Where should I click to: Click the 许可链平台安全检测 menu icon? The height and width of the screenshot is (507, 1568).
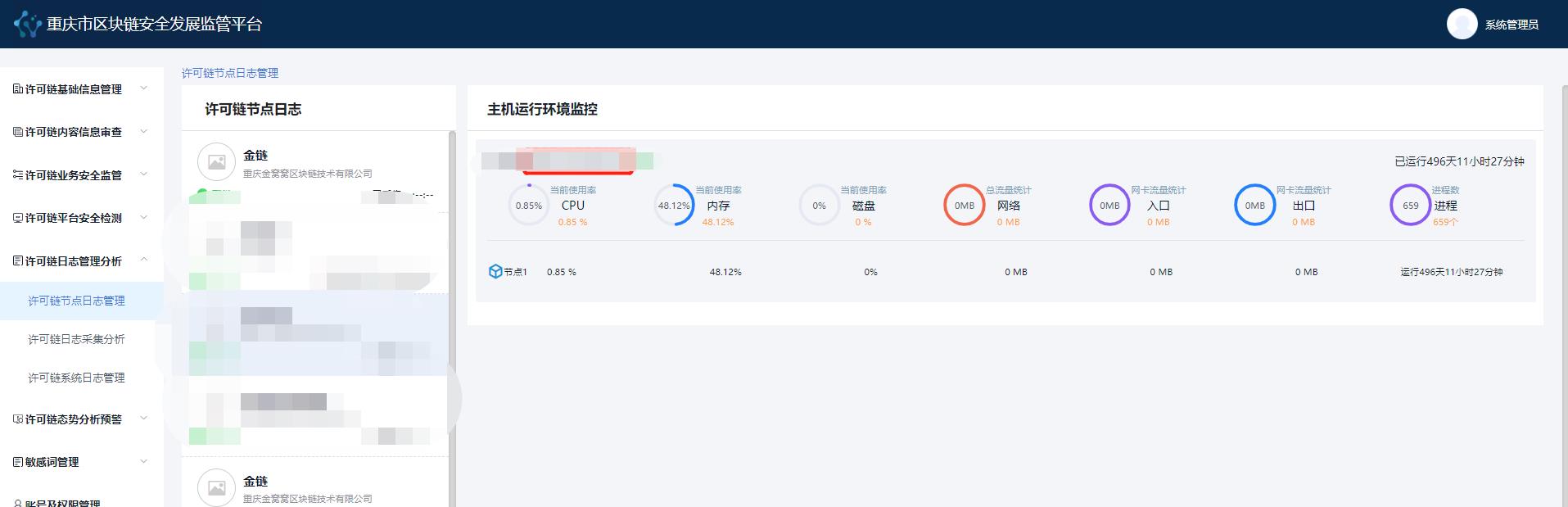coord(18,218)
